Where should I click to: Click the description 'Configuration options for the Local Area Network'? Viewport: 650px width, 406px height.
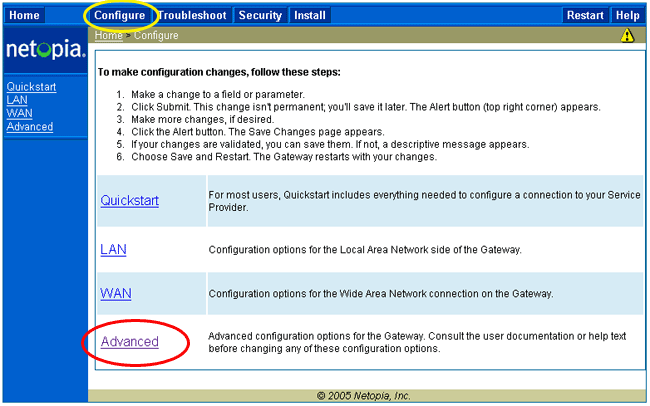click(x=365, y=250)
